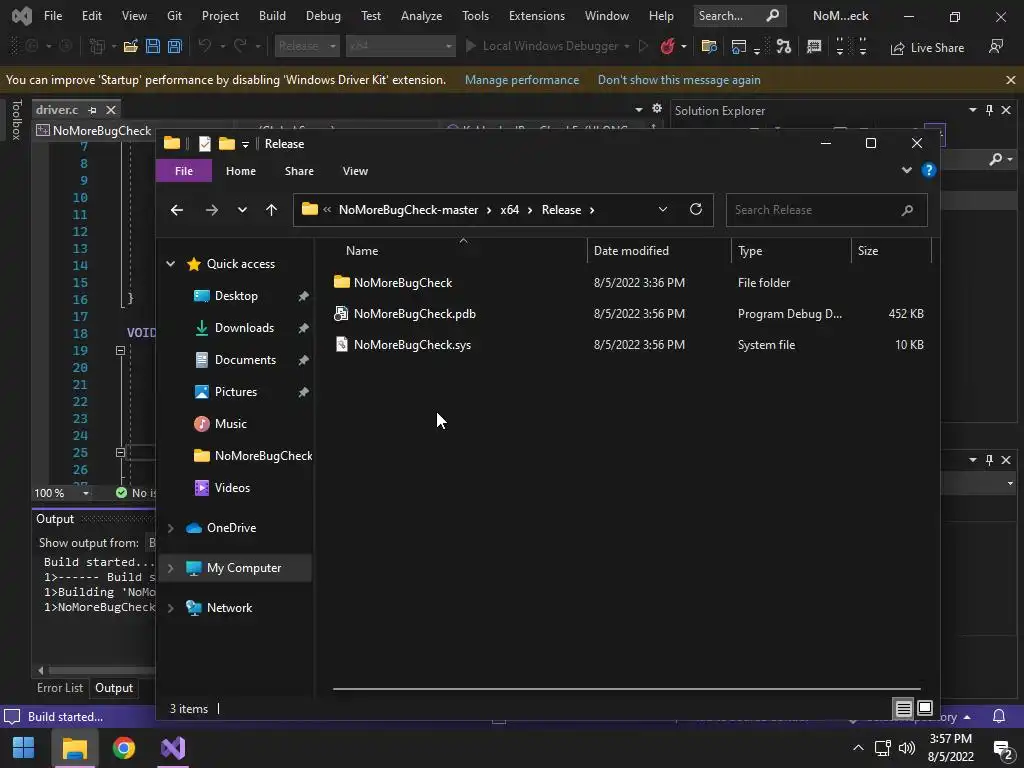Viewport: 1024px width, 768px height.
Task: Click the Explorer File ribbon tab
Action: 184,171
